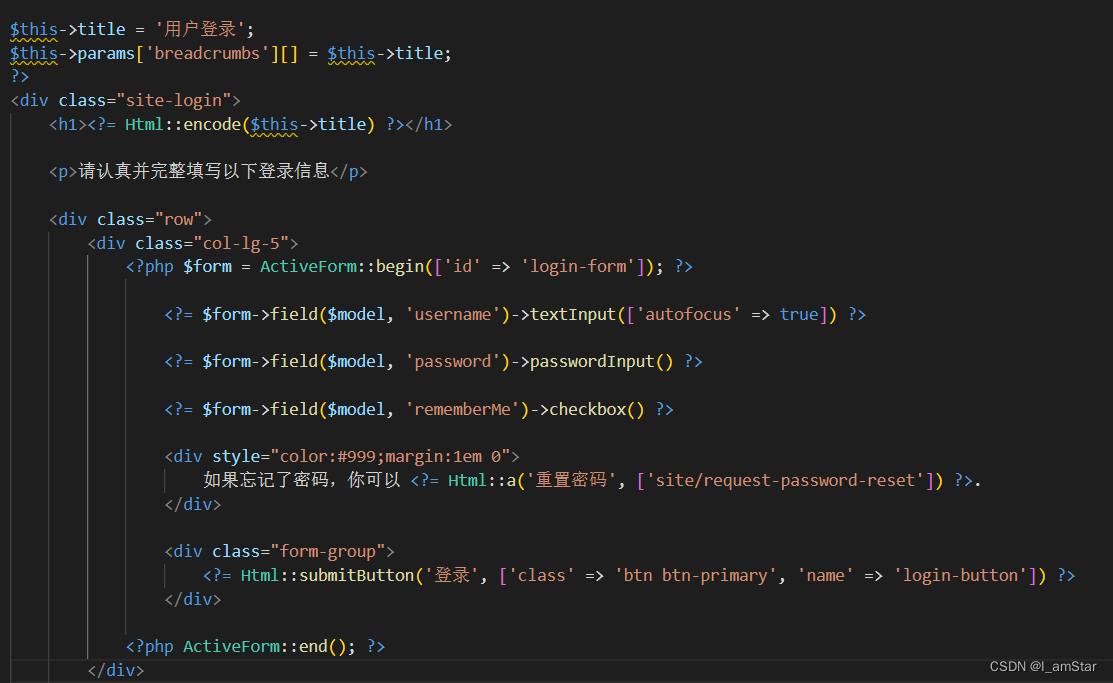Click the paragraph text 请认真并完整填写以下登录信息
The image size is (1113, 683).
(x=204, y=171)
